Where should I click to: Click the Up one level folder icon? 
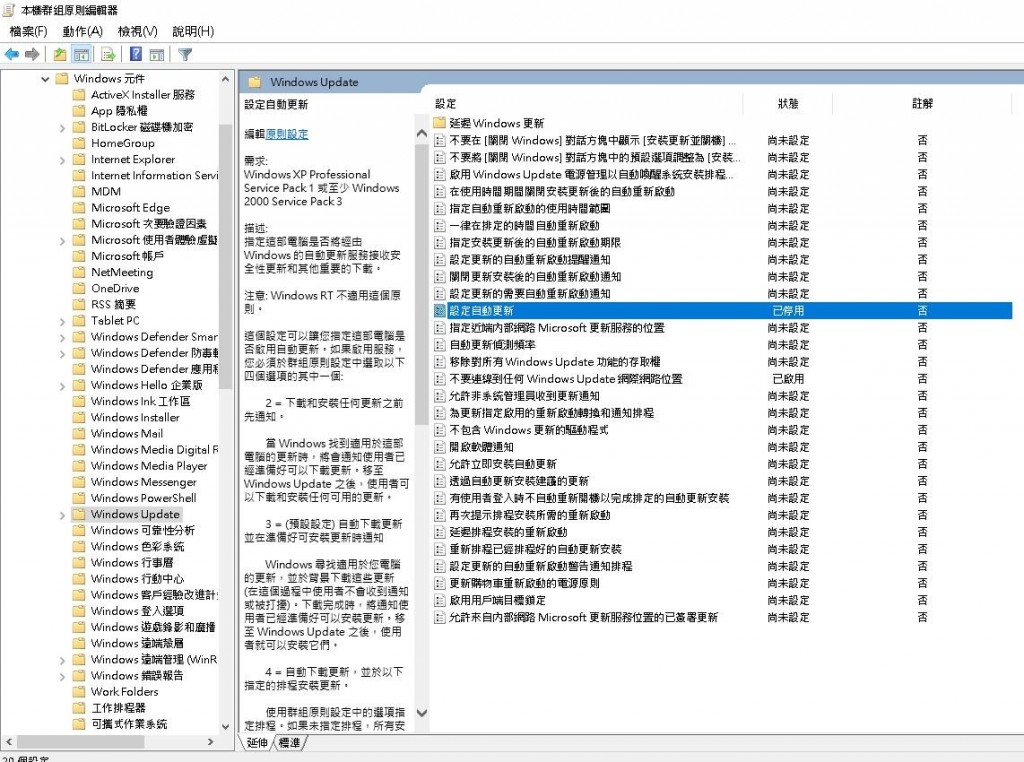59,54
